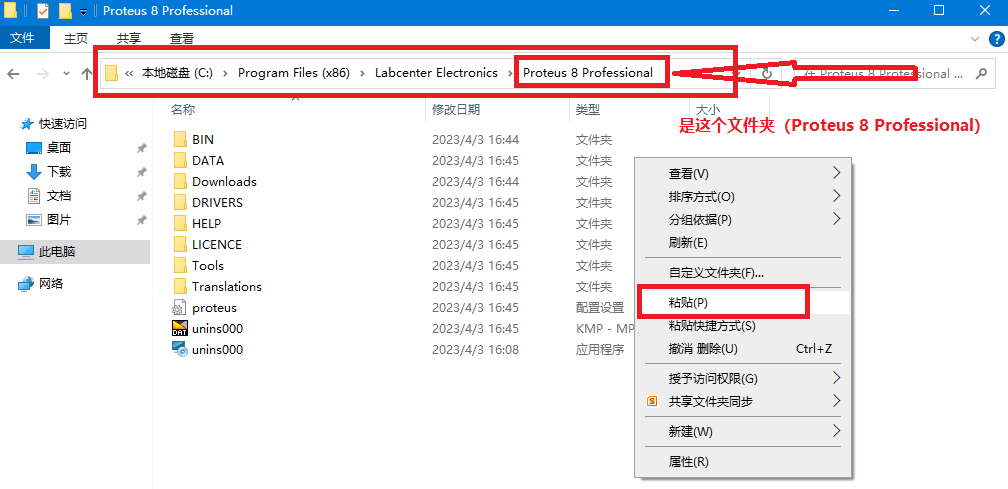Choose 刷新(E) in context menu
The width and height of the screenshot is (1008, 489).
click(x=687, y=243)
